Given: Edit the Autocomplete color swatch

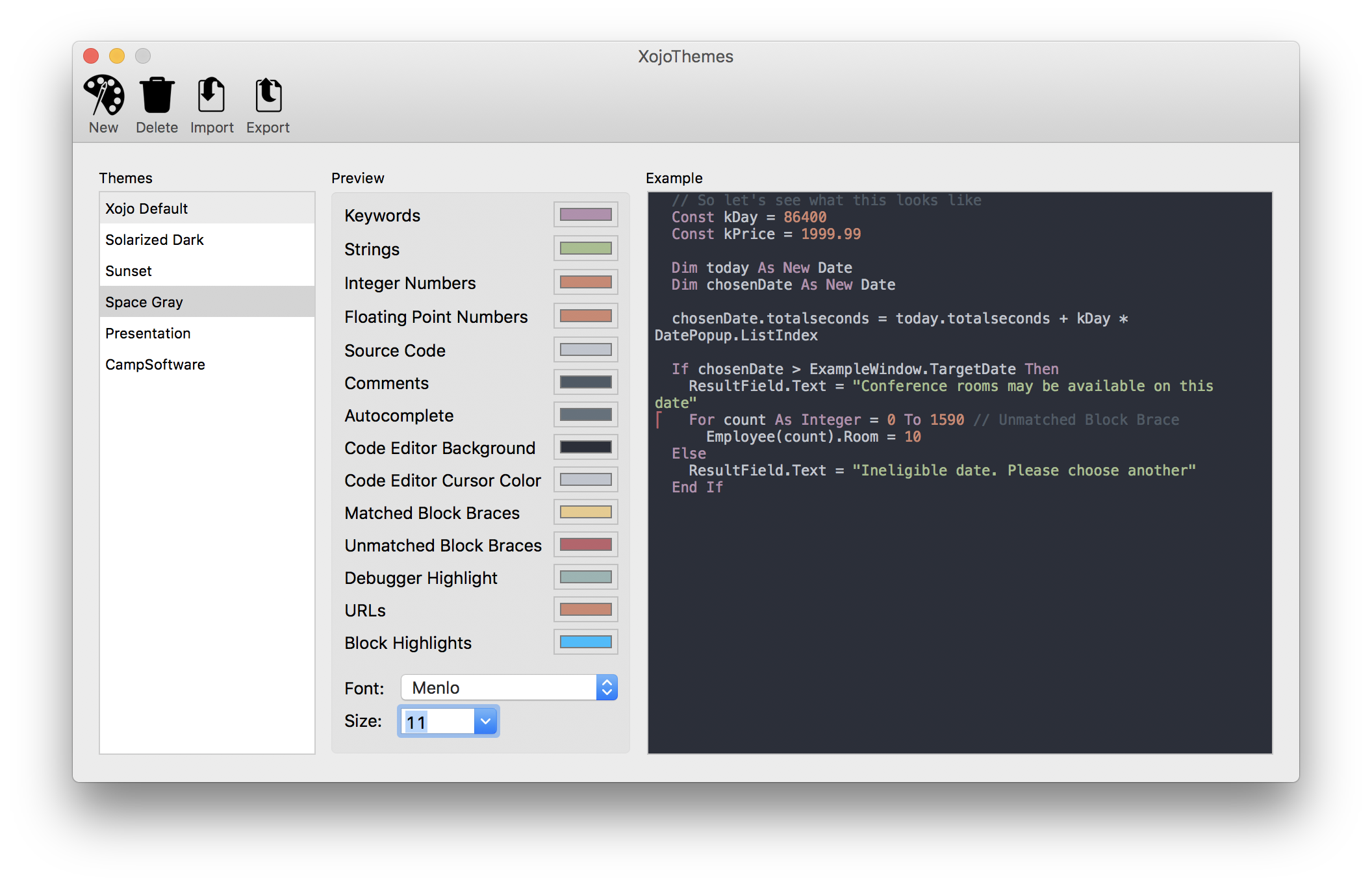Looking at the screenshot, I should (585, 414).
